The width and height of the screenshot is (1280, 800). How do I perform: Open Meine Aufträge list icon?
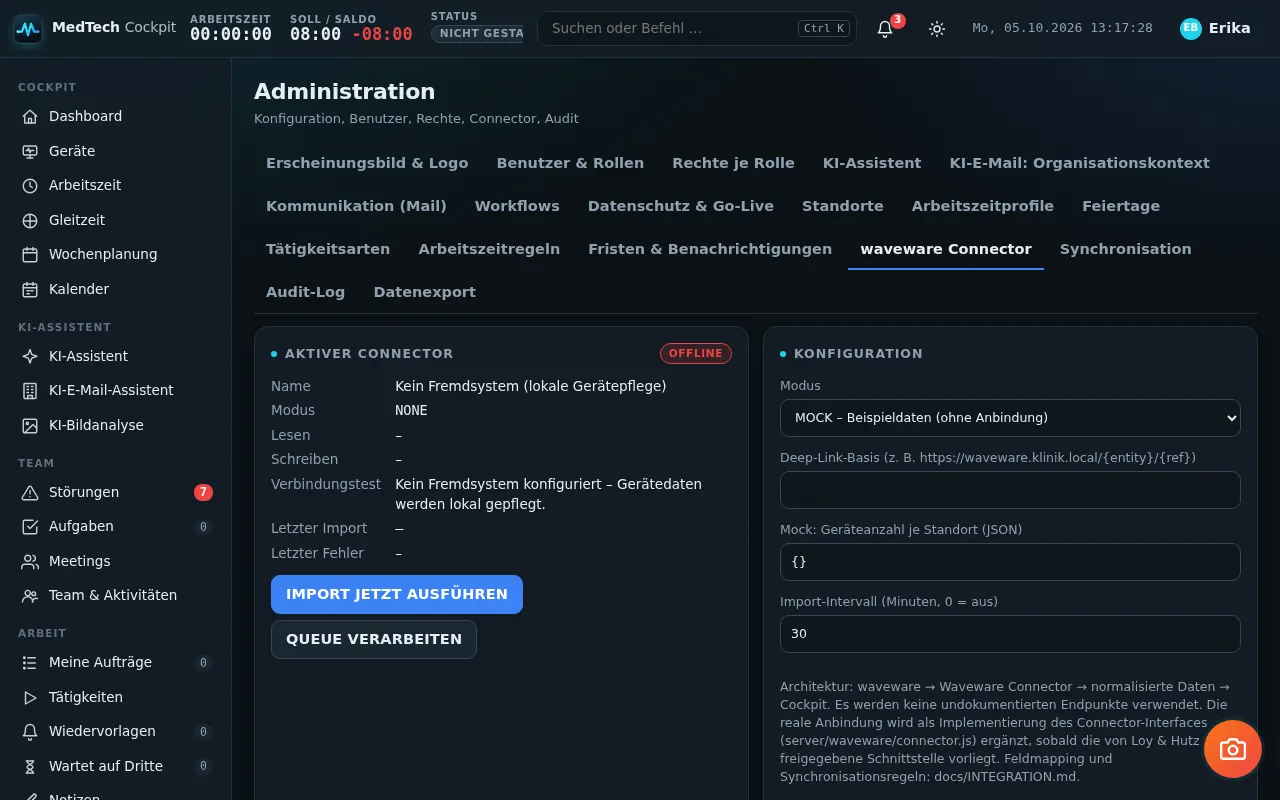(30, 662)
